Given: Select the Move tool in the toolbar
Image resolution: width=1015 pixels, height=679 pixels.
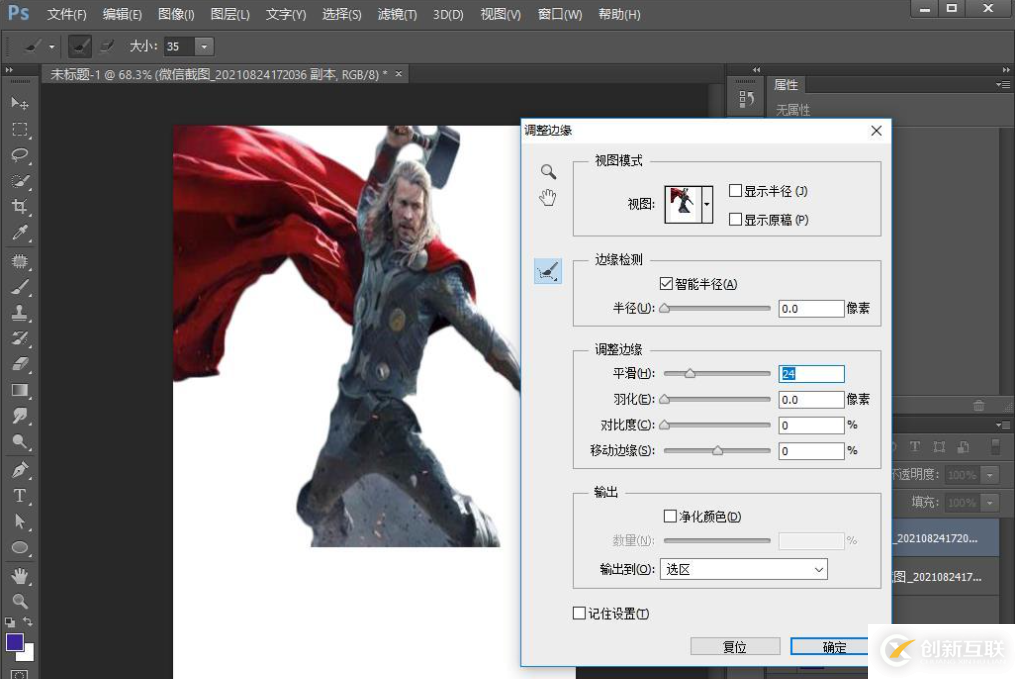Looking at the screenshot, I should pos(18,103).
